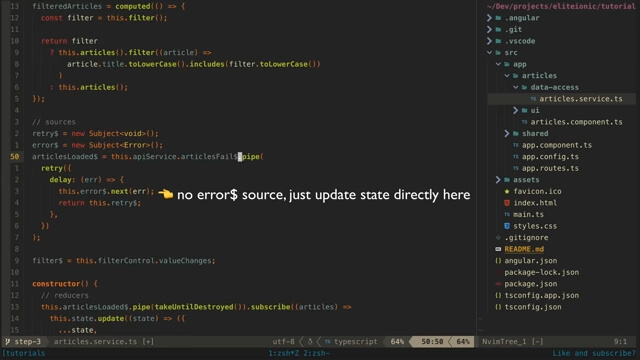Open articles.component.ts in the tree
Screen dimensions: 640x360
click(x=576, y=122)
